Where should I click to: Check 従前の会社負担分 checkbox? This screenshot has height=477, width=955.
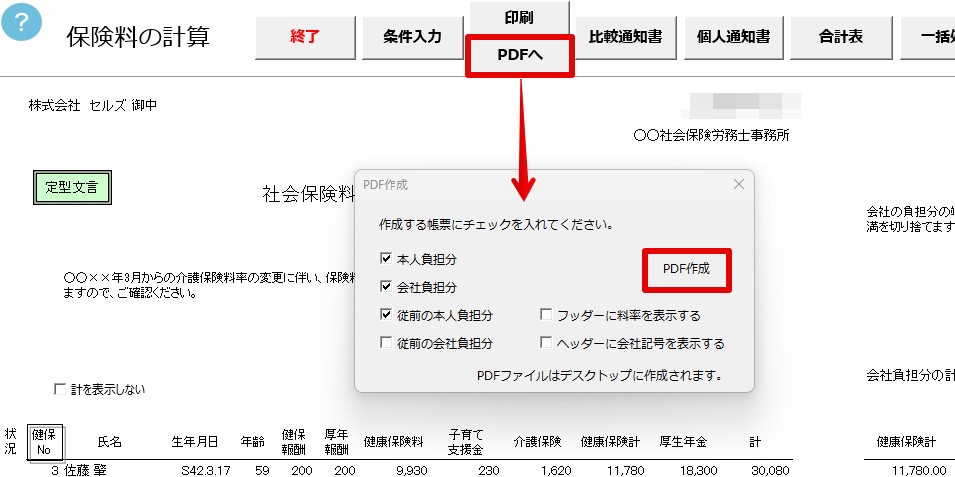386,343
